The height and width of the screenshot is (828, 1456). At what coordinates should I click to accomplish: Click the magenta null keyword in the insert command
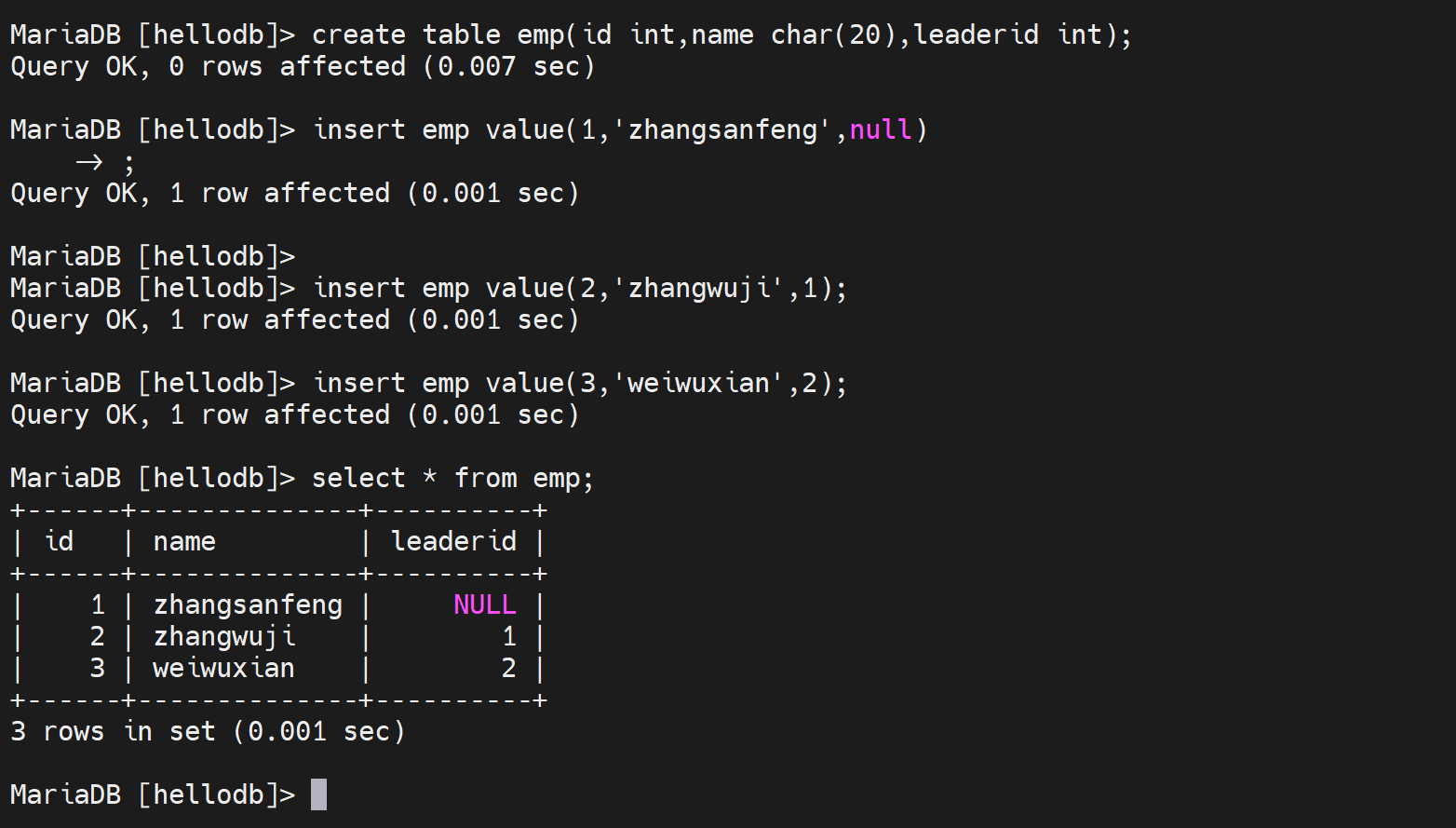coord(880,129)
